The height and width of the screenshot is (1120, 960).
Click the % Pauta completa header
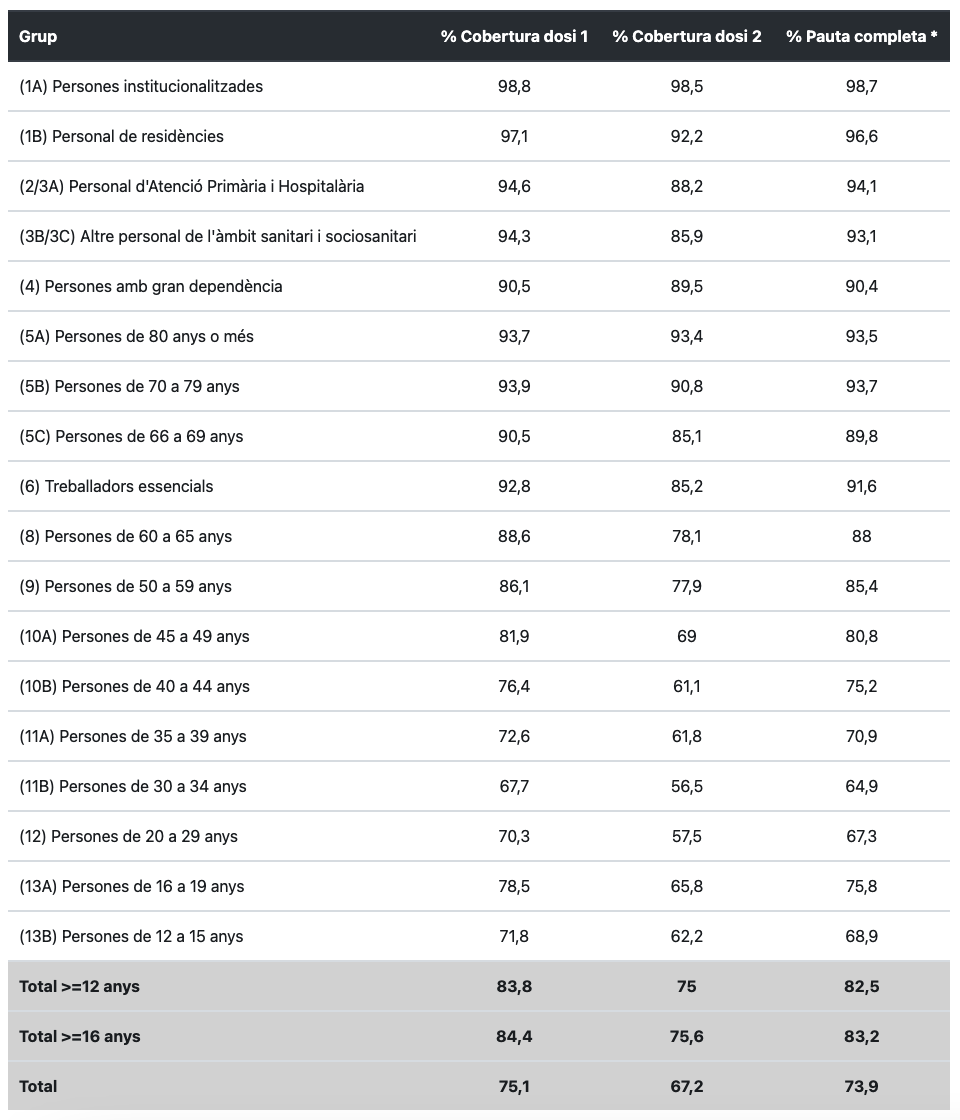coord(861,36)
